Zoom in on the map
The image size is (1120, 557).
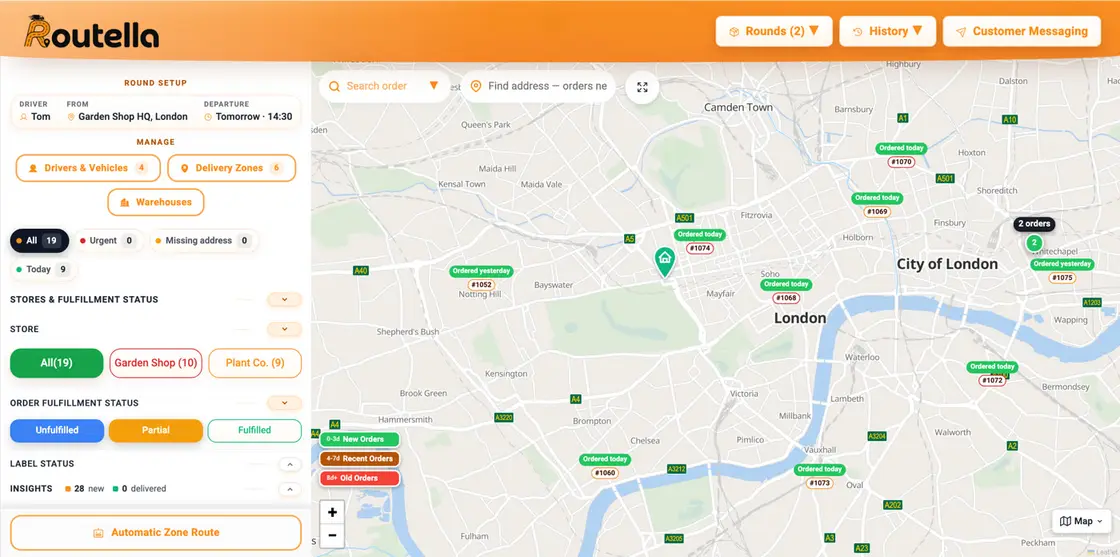332,512
